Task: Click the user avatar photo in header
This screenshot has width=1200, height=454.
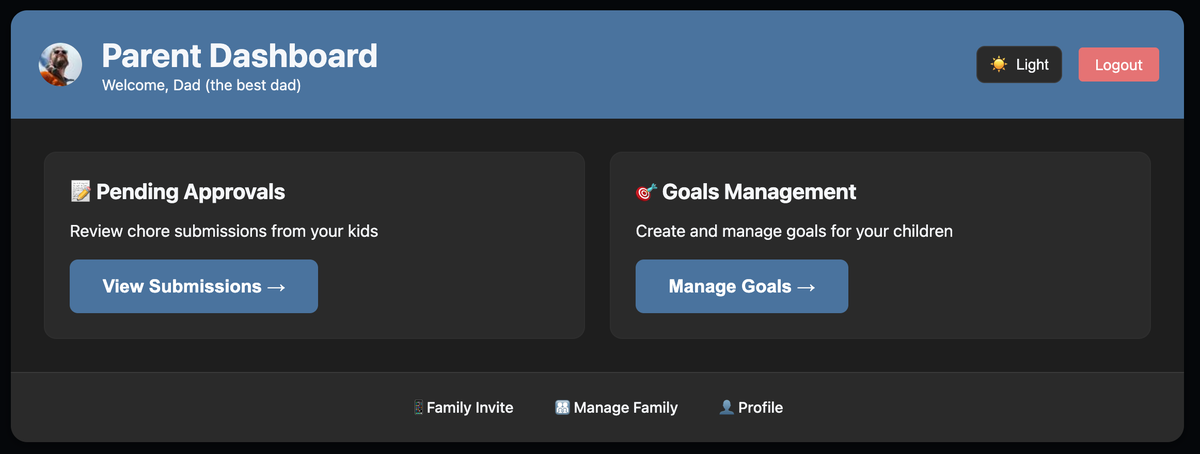Action: click(x=60, y=65)
